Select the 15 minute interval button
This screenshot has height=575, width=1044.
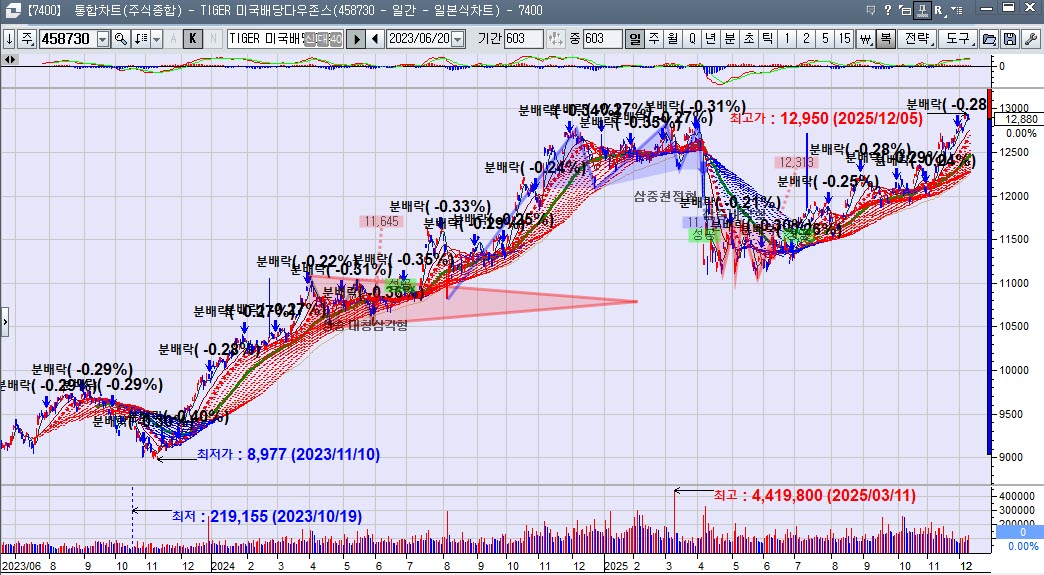[x=845, y=39]
